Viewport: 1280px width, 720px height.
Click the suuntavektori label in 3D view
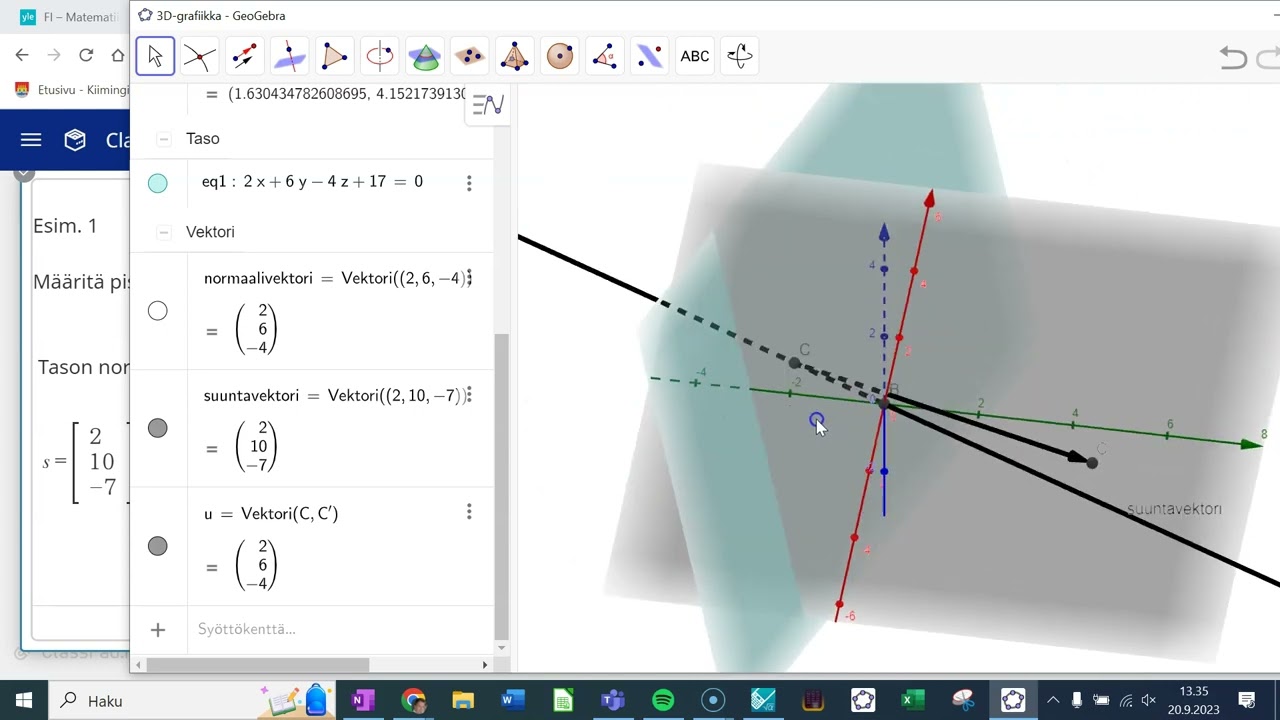(1174, 509)
